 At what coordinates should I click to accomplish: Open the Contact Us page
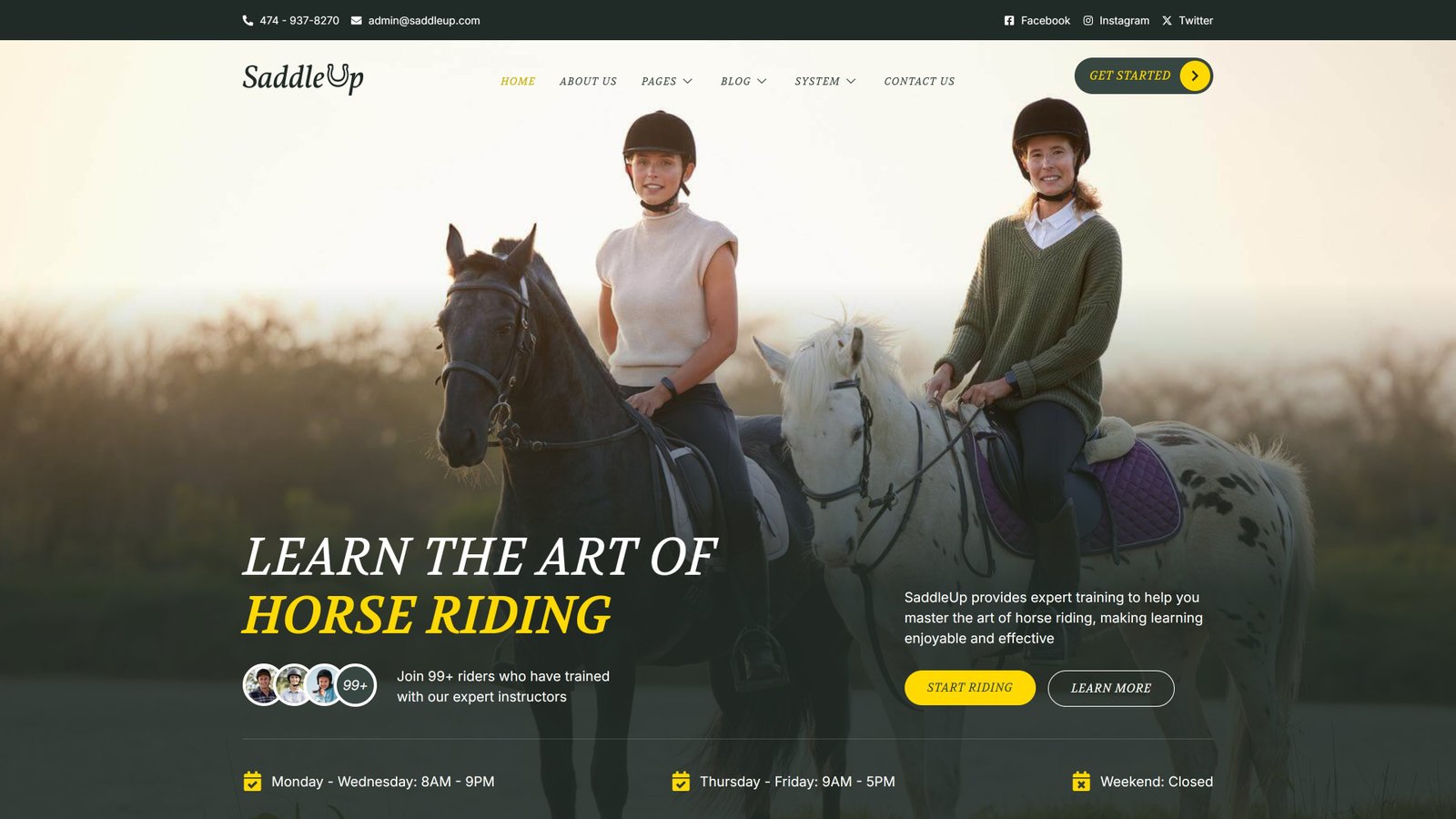pos(919,81)
